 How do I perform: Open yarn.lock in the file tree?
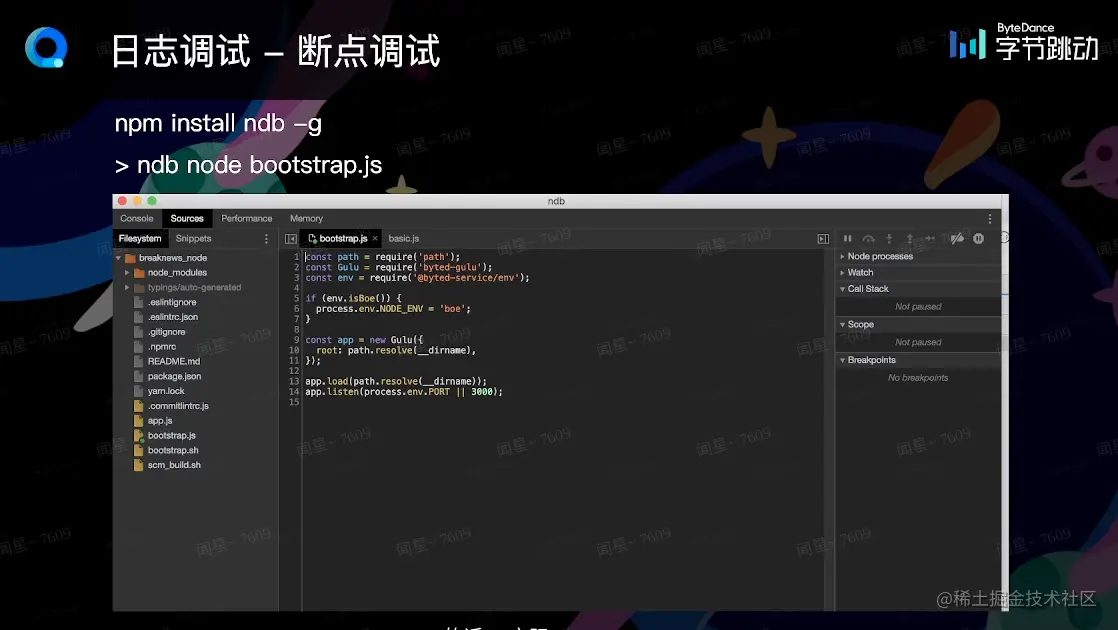click(x=166, y=391)
